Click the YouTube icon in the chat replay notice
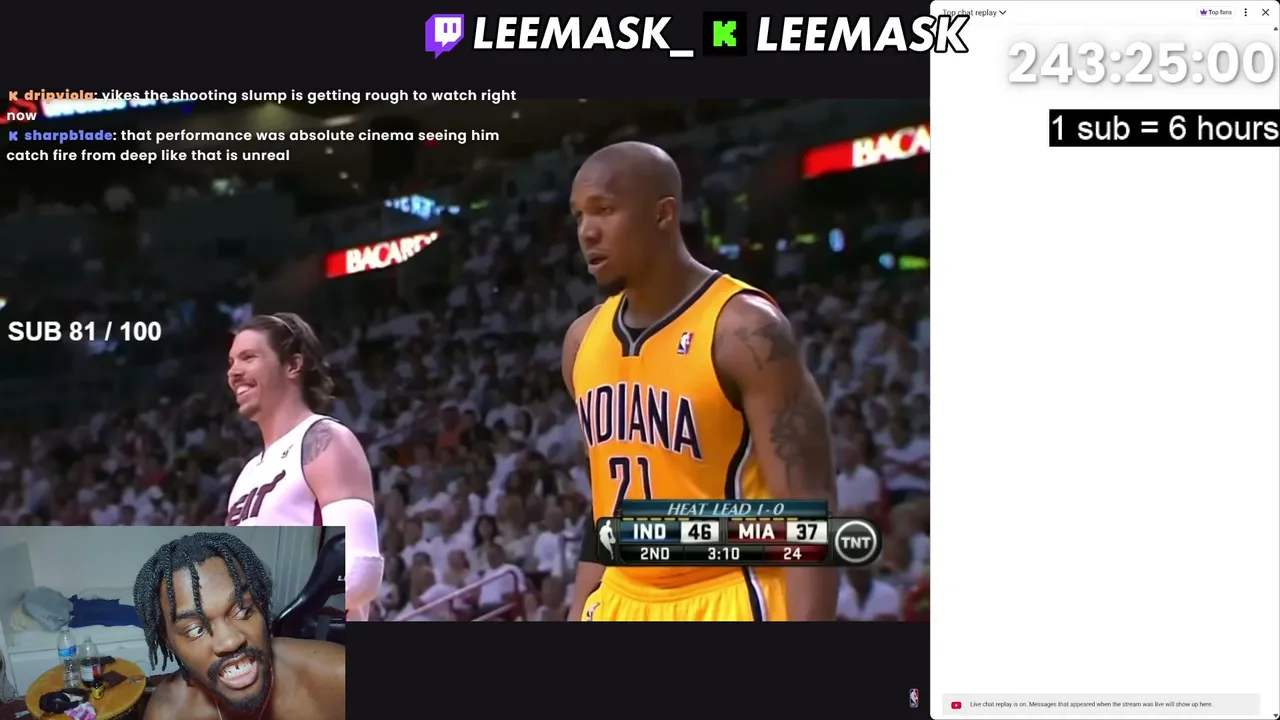Viewport: 1280px width, 720px height. click(956, 705)
